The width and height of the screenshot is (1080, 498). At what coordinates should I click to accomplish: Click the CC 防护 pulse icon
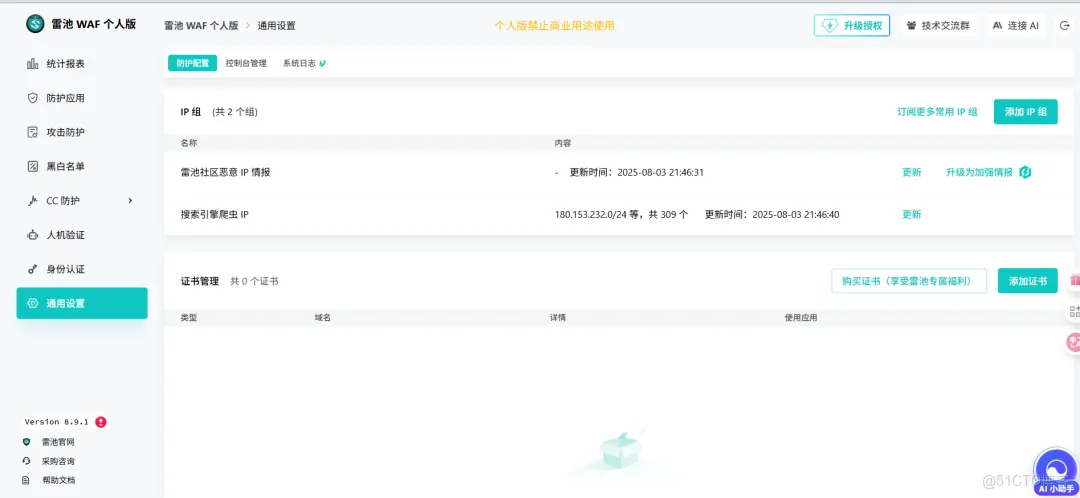click(x=32, y=200)
